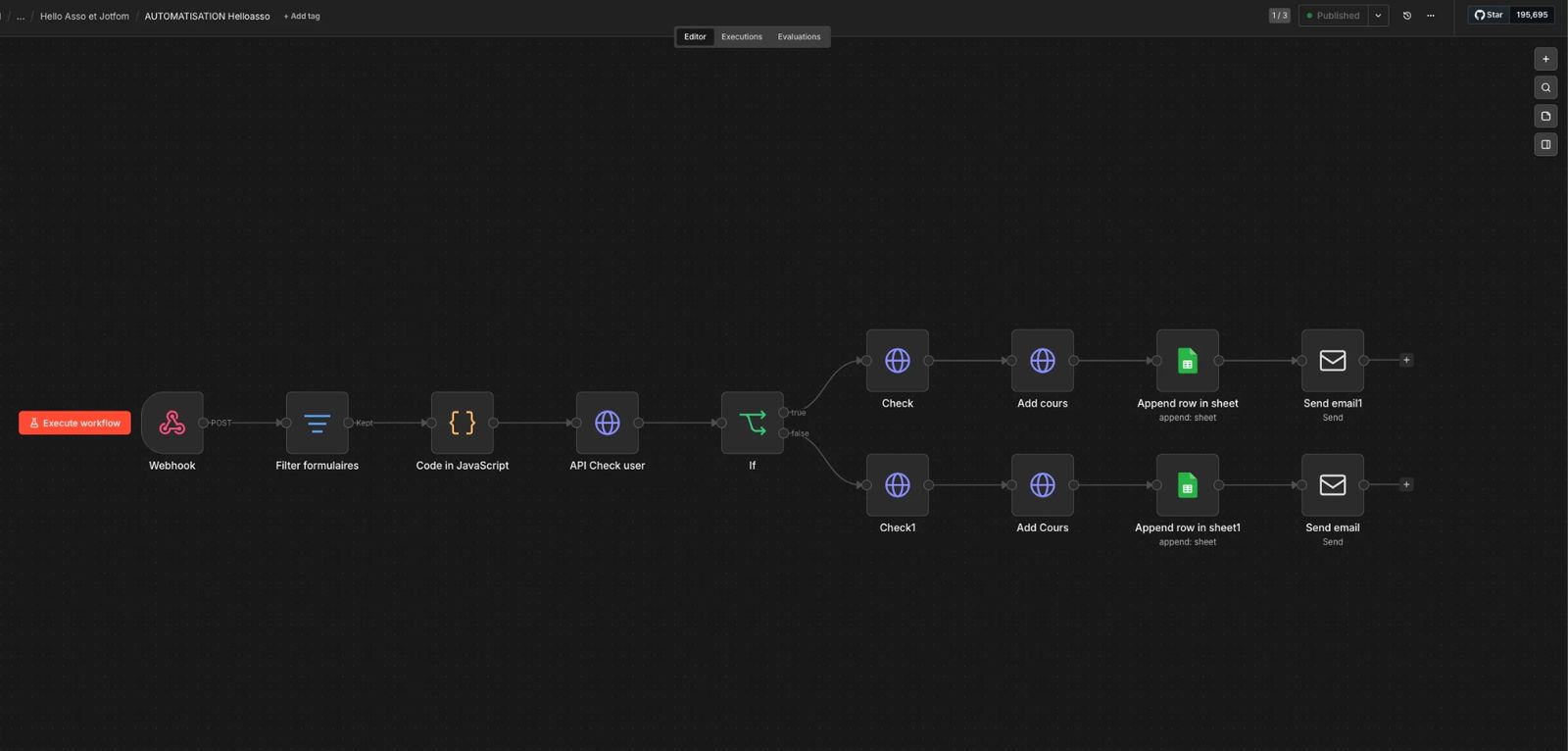Switch to the Executions tab

(x=742, y=37)
